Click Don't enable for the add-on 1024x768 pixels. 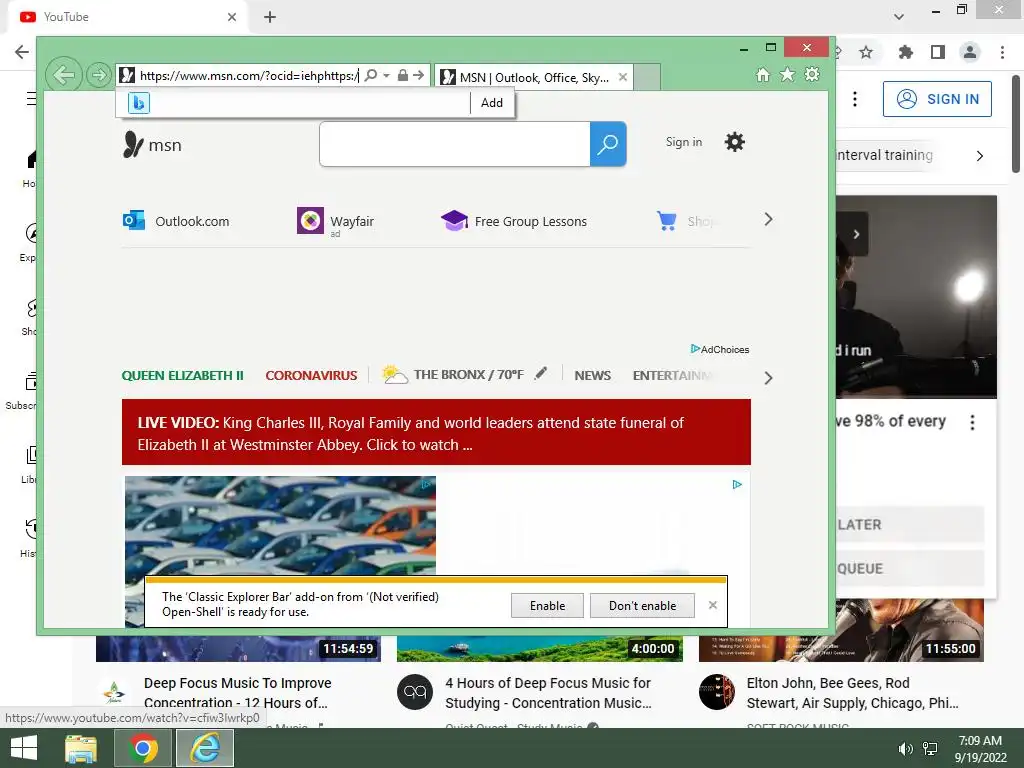coord(643,605)
